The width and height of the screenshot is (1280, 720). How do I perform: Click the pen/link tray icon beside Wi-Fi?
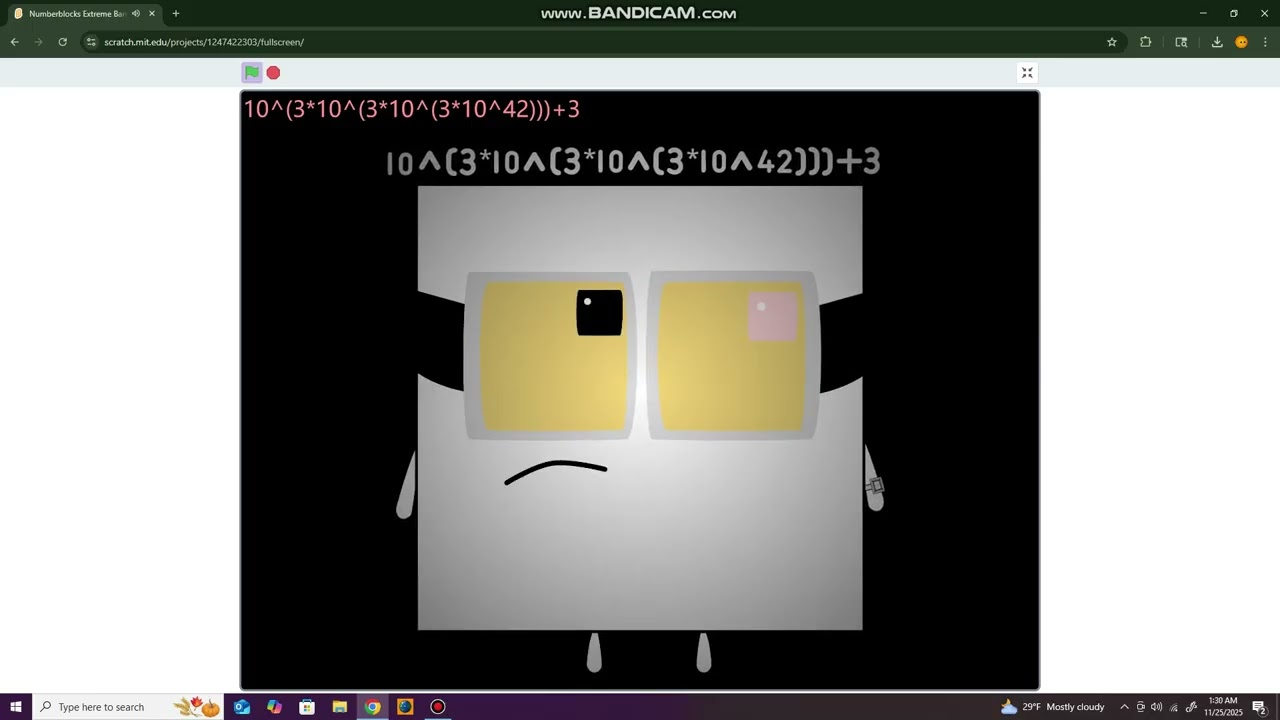pos(1191,707)
